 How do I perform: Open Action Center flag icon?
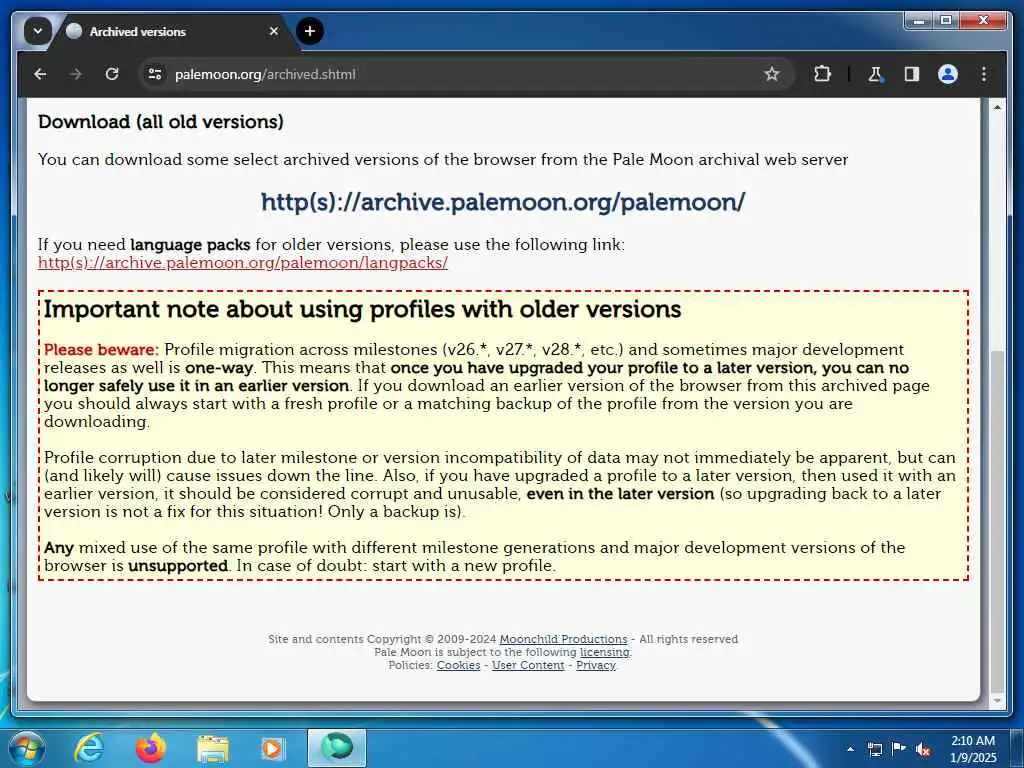[x=899, y=749]
